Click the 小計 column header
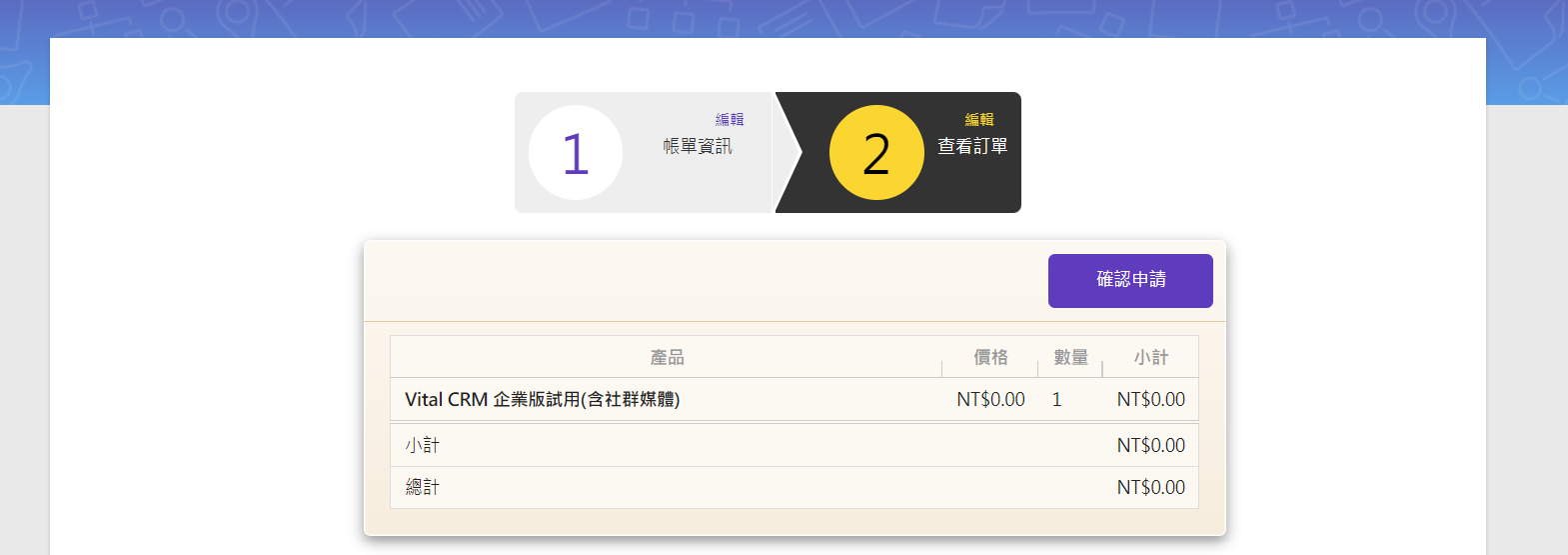 coord(1150,357)
